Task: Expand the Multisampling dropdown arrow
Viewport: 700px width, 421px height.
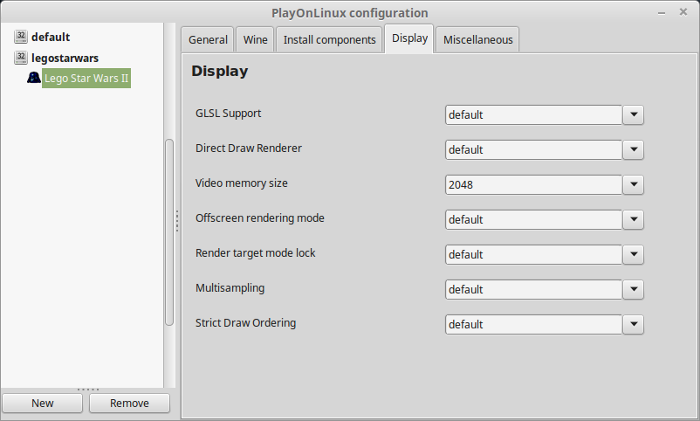Action: 633,289
